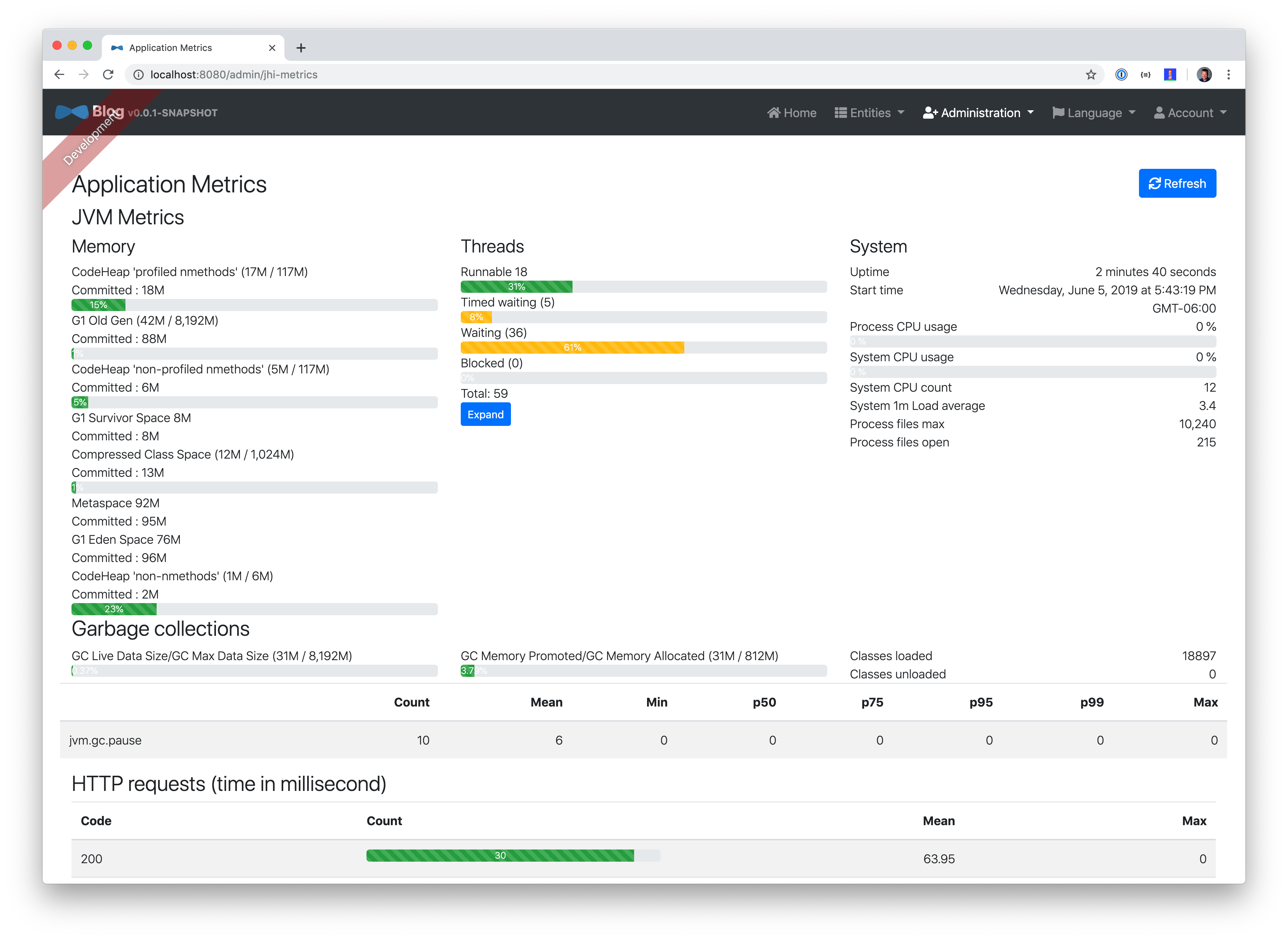Open a new browser tab
This screenshot has width=1288, height=940.
[x=301, y=48]
